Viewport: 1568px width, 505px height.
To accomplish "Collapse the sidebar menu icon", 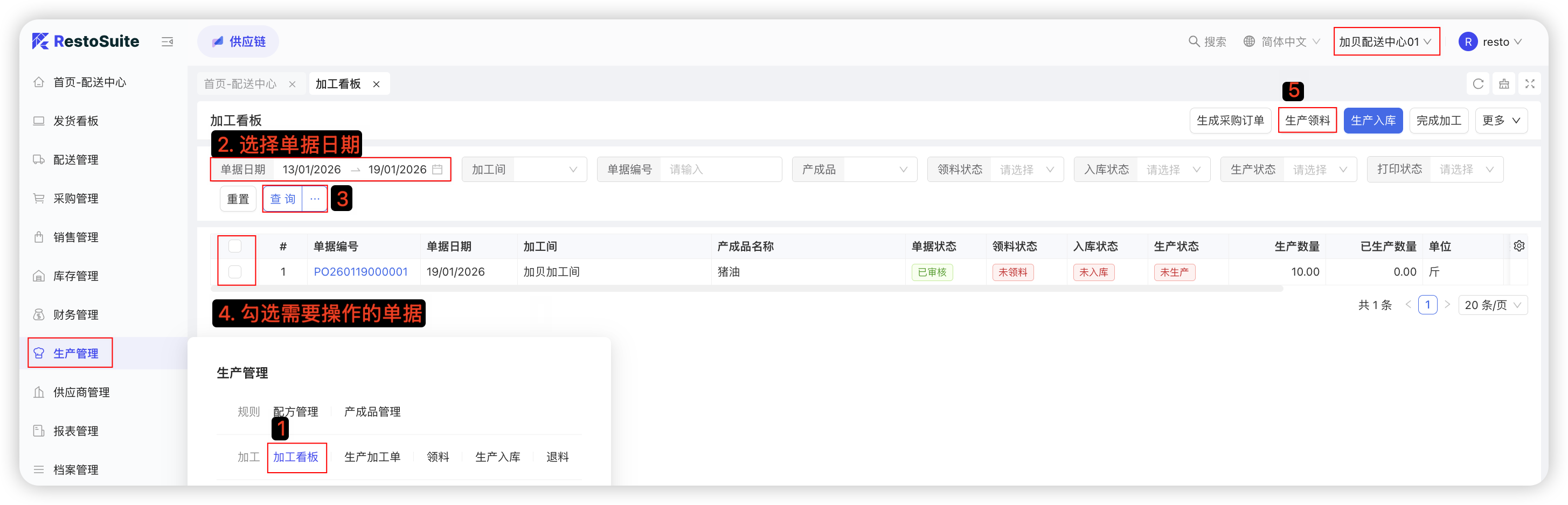I will (168, 42).
